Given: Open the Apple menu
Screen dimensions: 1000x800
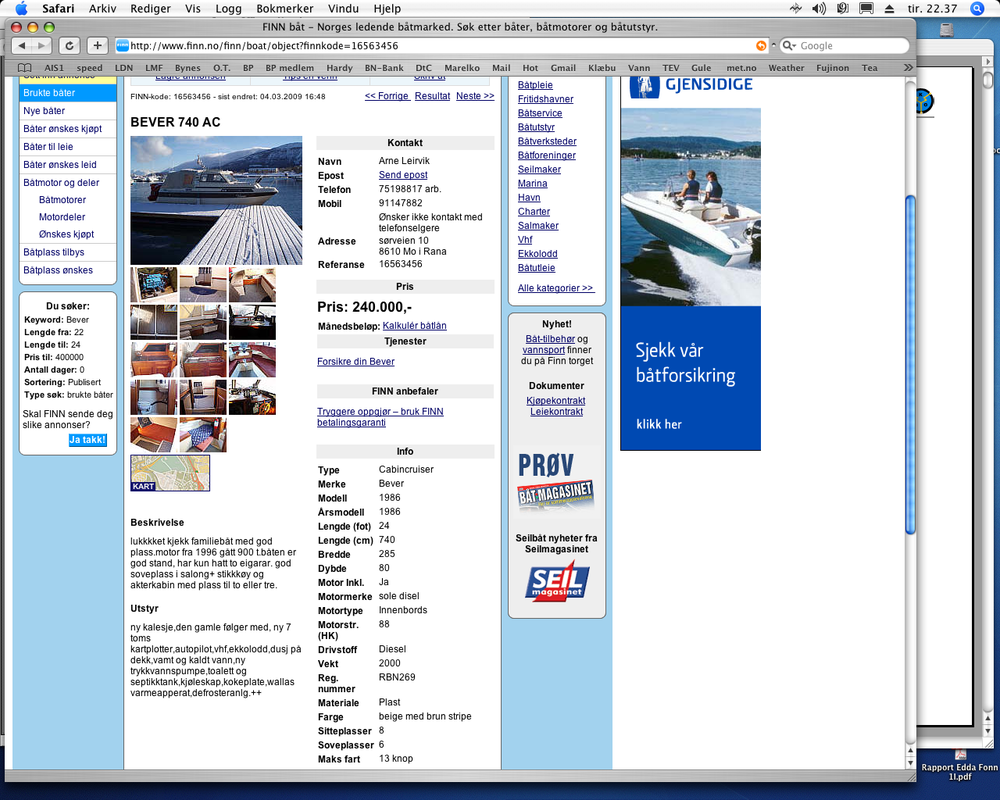Looking at the screenshot, I should (21, 8).
